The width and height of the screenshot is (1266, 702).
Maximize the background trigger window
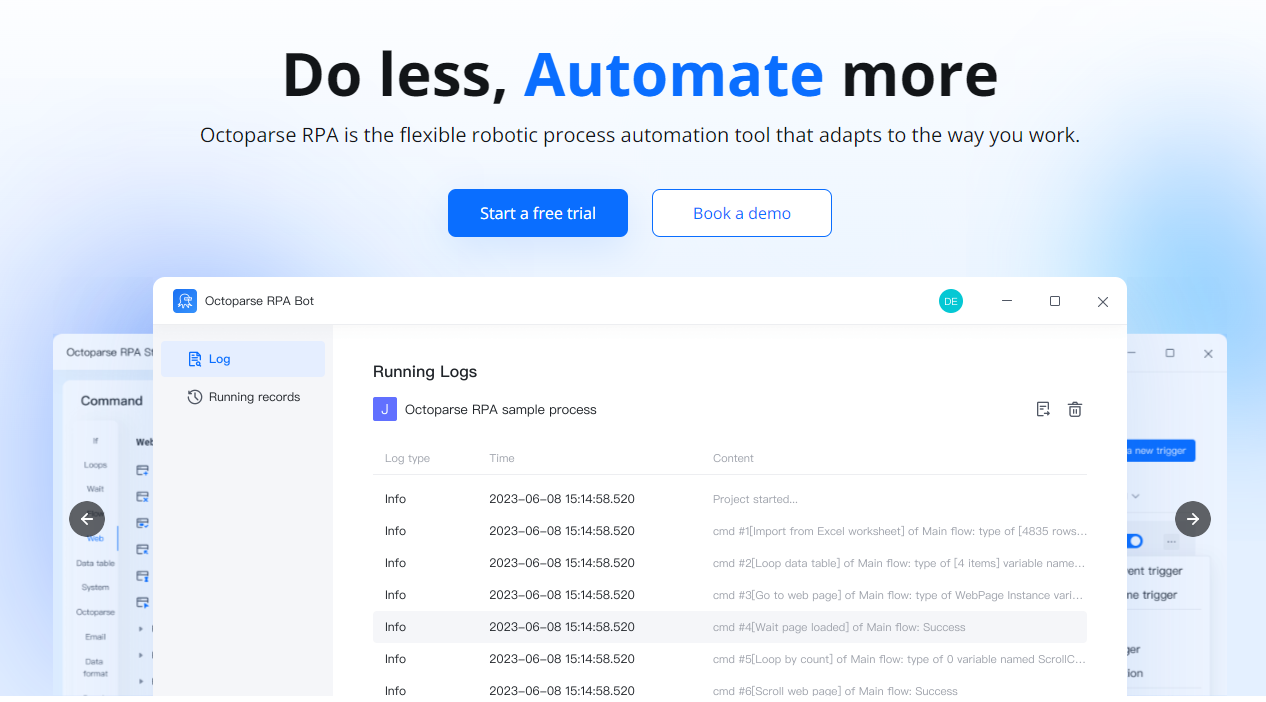[1170, 353]
